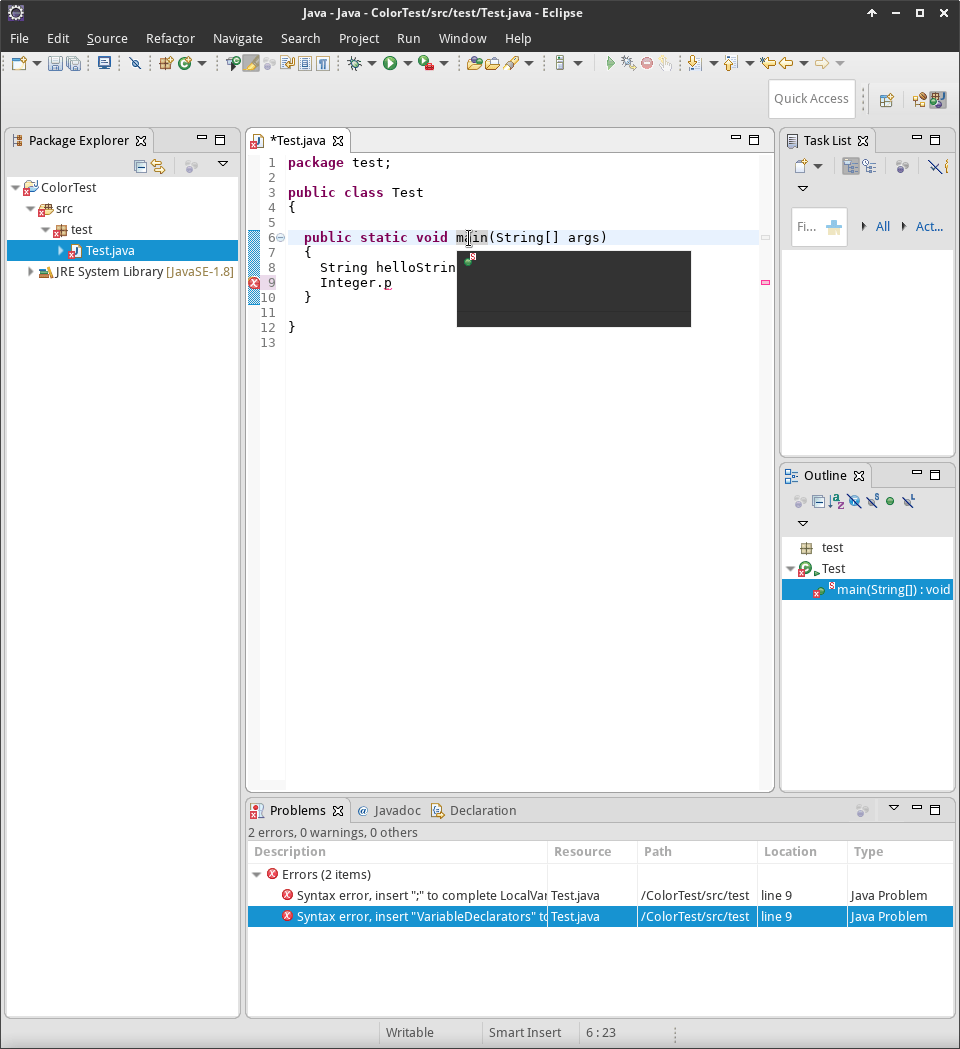Select the 'insert ";"' syntax error row
This screenshot has height=1049, width=960.
point(600,896)
